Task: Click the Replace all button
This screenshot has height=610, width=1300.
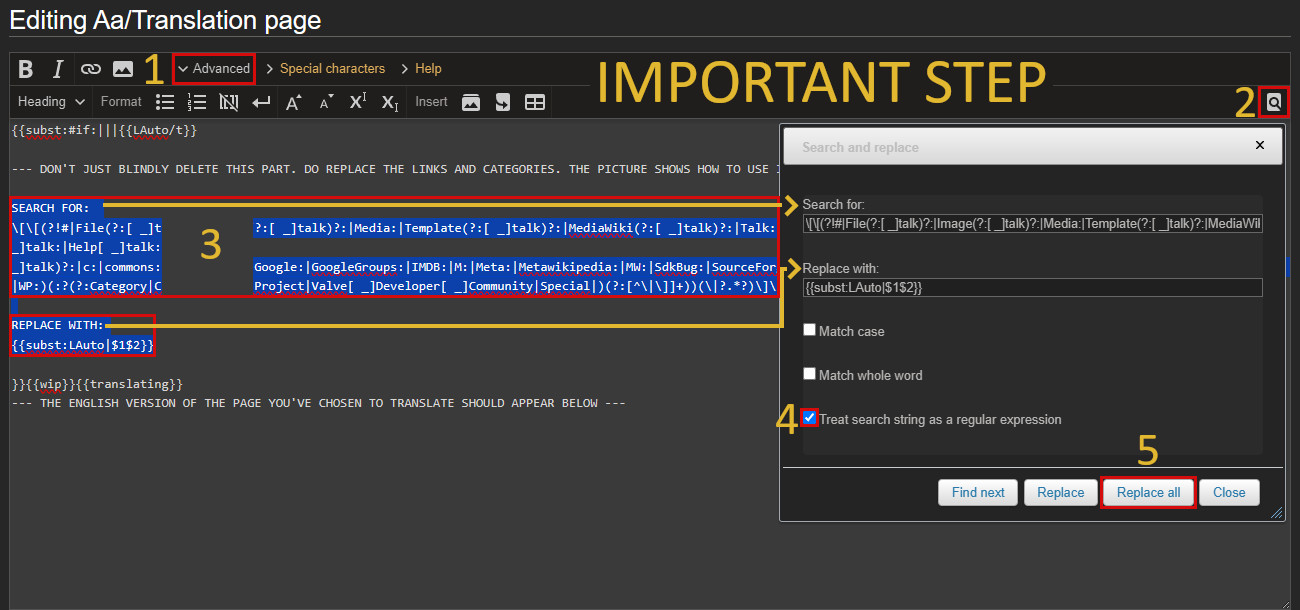Action: [x=1148, y=492]
